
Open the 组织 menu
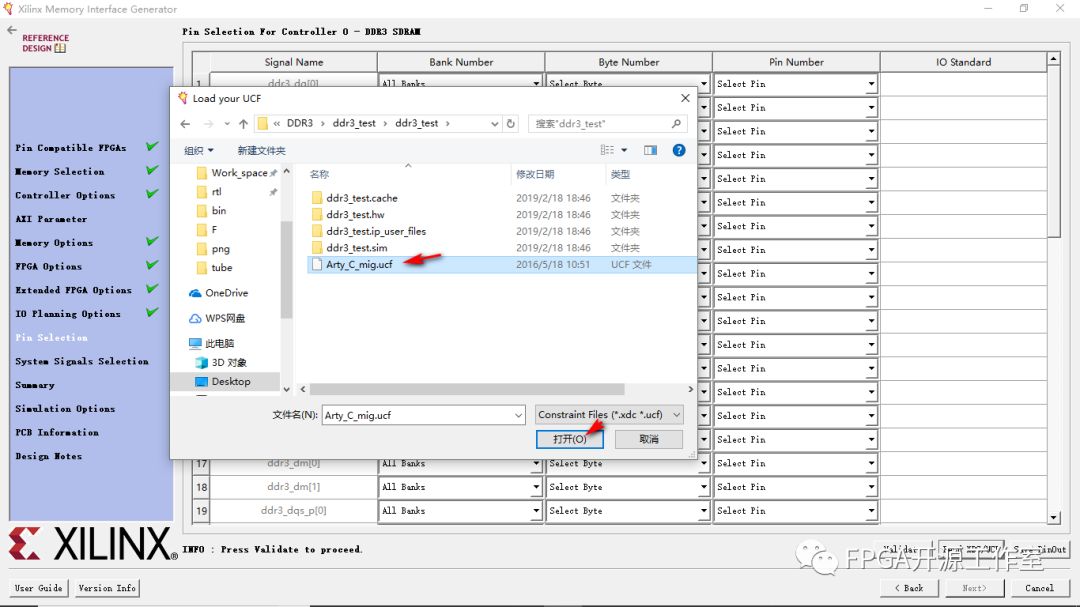click(198, 150)
